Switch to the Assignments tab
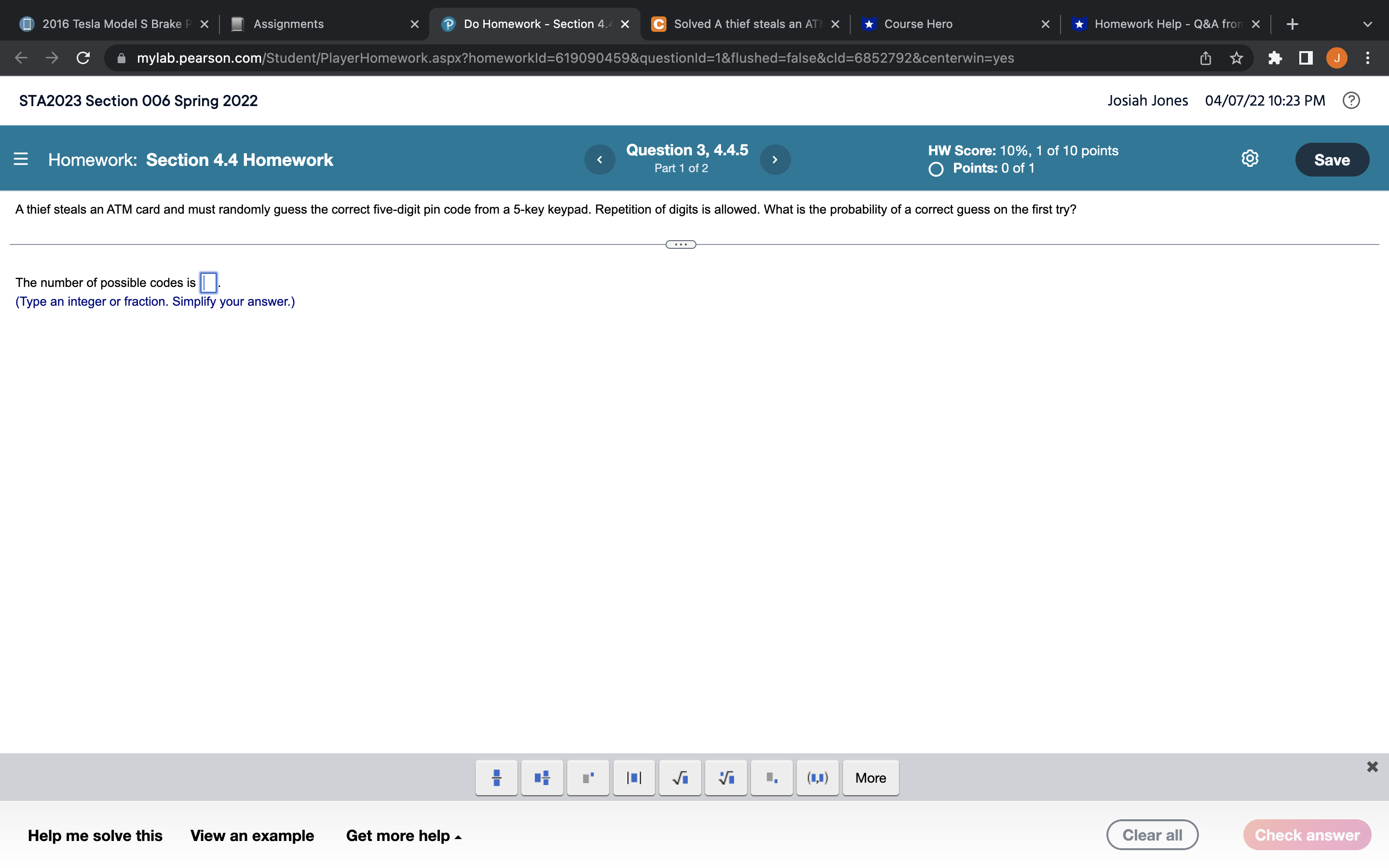The height and width of the screenshot is (868, 1389). click(288, 24)
